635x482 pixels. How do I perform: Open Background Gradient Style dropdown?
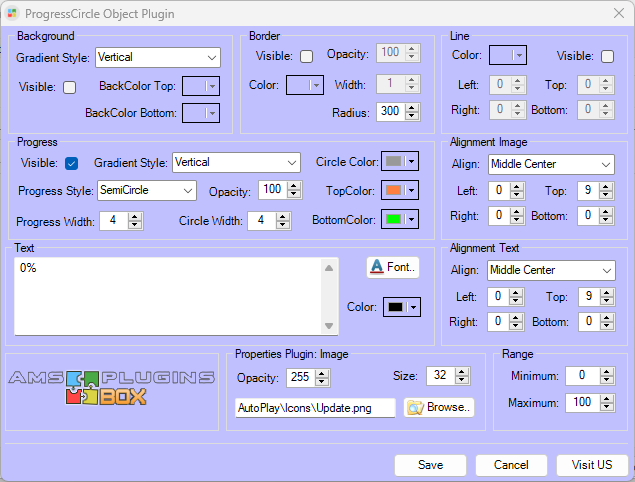pyautogui.click(x=212, y=57)
